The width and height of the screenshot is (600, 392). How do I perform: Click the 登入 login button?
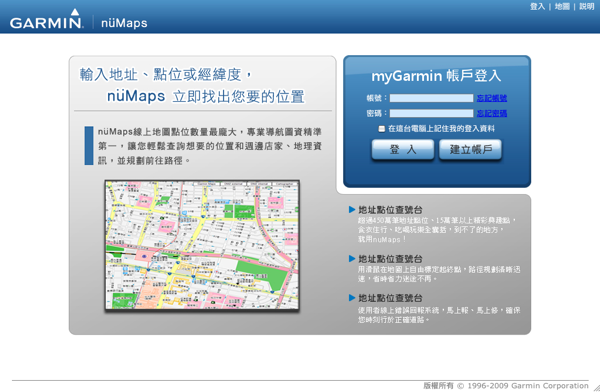click(x=403, y=149)
